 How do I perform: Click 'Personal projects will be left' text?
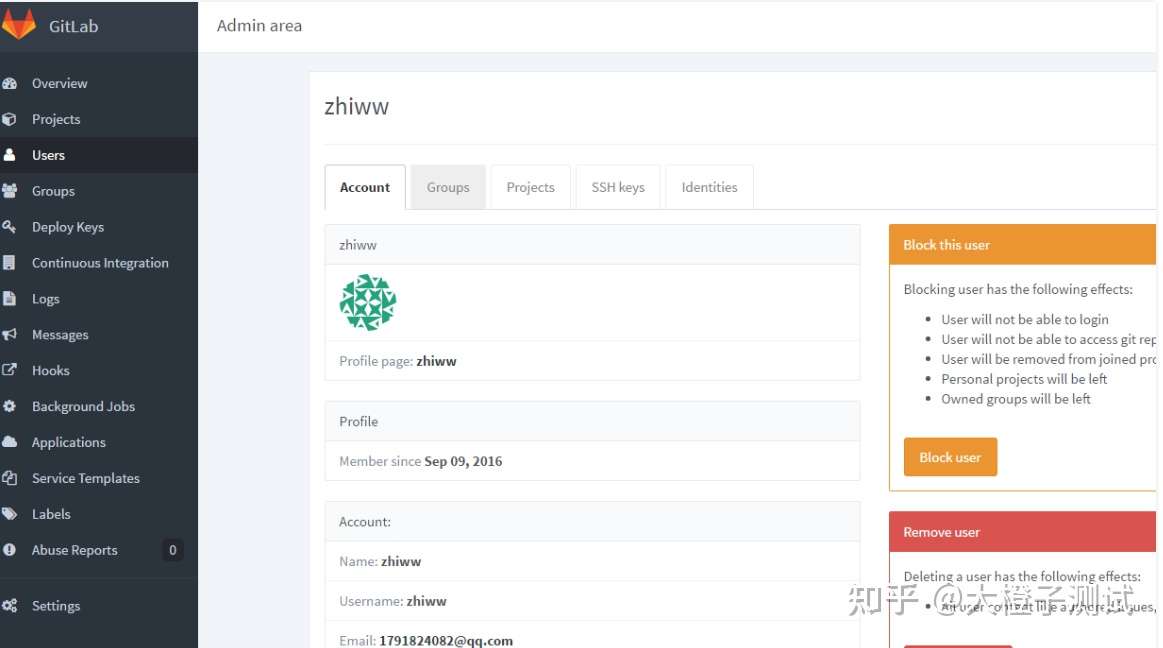click(1024, 379)
